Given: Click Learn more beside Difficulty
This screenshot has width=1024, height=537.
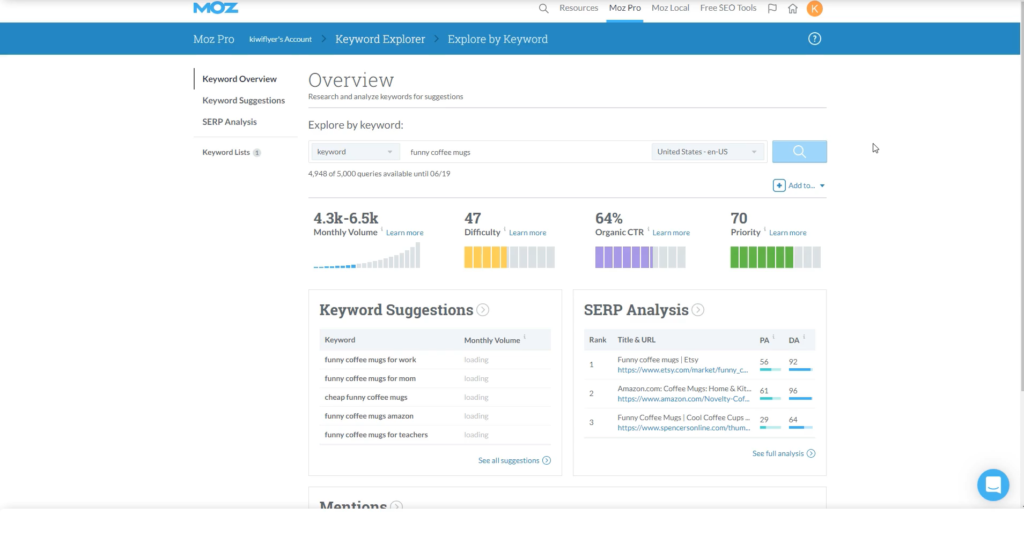Looking at the screenshot, I should [x=528, y=233].
